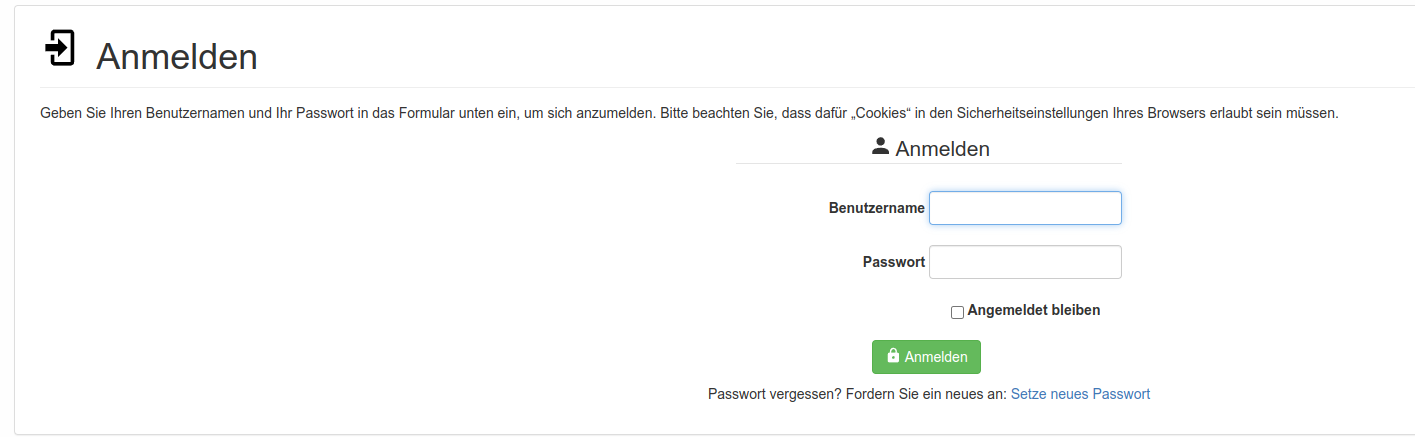Click the lock icon on the green button

(893, 356)
